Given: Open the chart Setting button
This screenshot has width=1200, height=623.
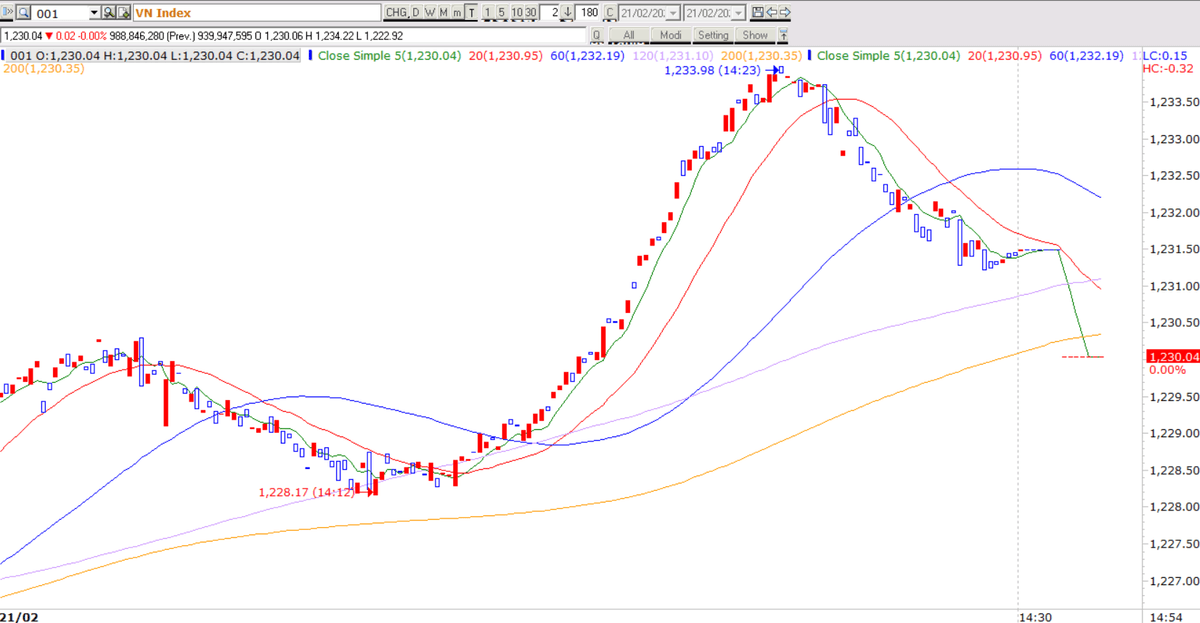Looking at the screenshot, I should pos(713,34).
